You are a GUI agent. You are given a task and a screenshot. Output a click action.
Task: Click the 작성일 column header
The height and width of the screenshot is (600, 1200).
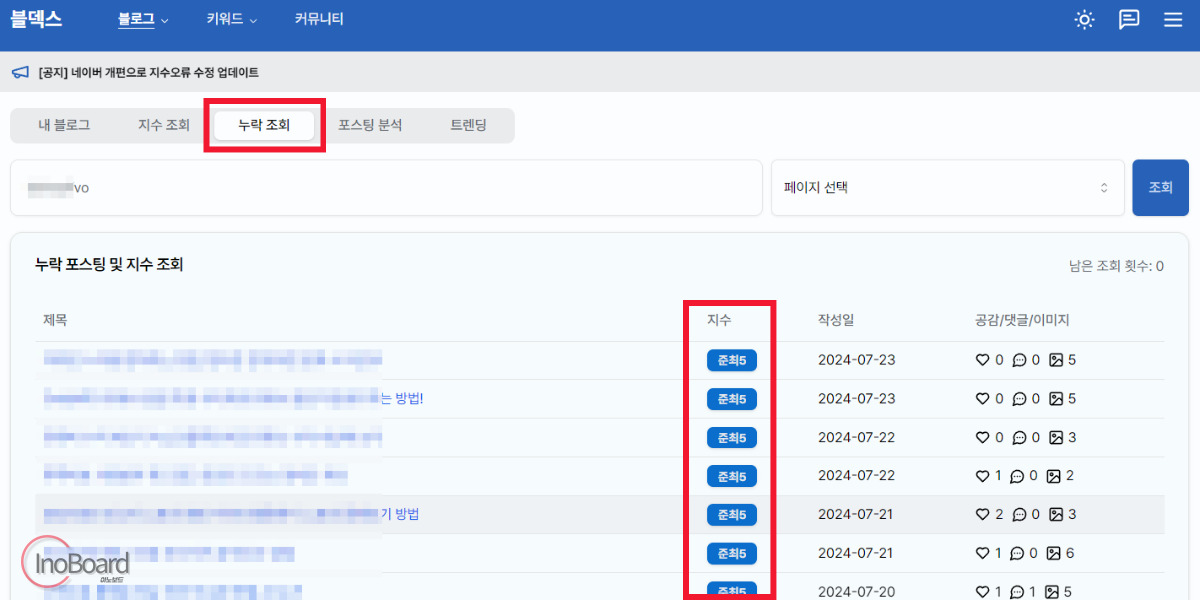click(836, 320)
